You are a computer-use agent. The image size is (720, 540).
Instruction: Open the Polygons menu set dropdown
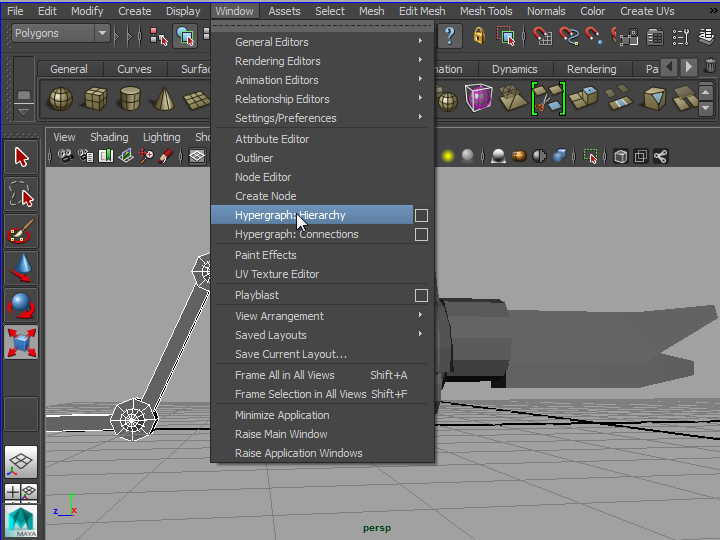(61, 34)
